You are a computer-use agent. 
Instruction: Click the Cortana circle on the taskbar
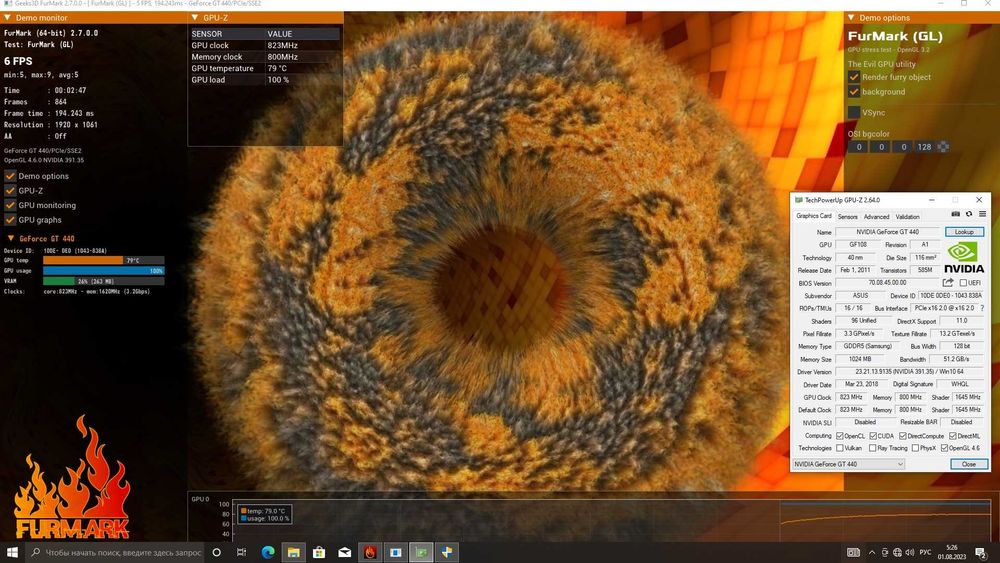coord(216,552)
